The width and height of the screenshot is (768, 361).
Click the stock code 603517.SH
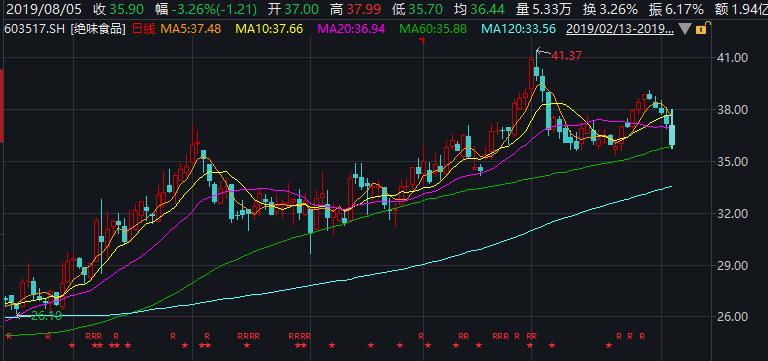pos(34,29)
